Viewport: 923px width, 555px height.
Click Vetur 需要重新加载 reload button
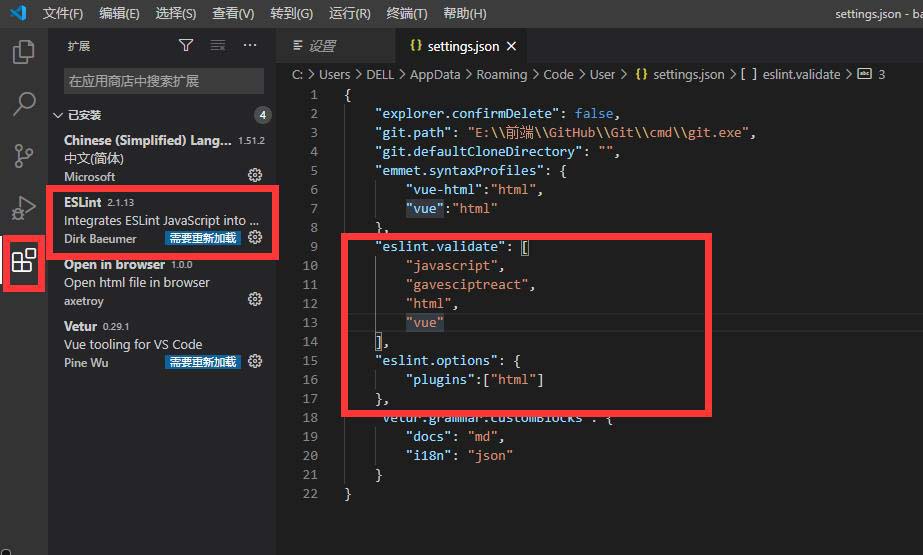pyautogui.click(x=202, y=361)
